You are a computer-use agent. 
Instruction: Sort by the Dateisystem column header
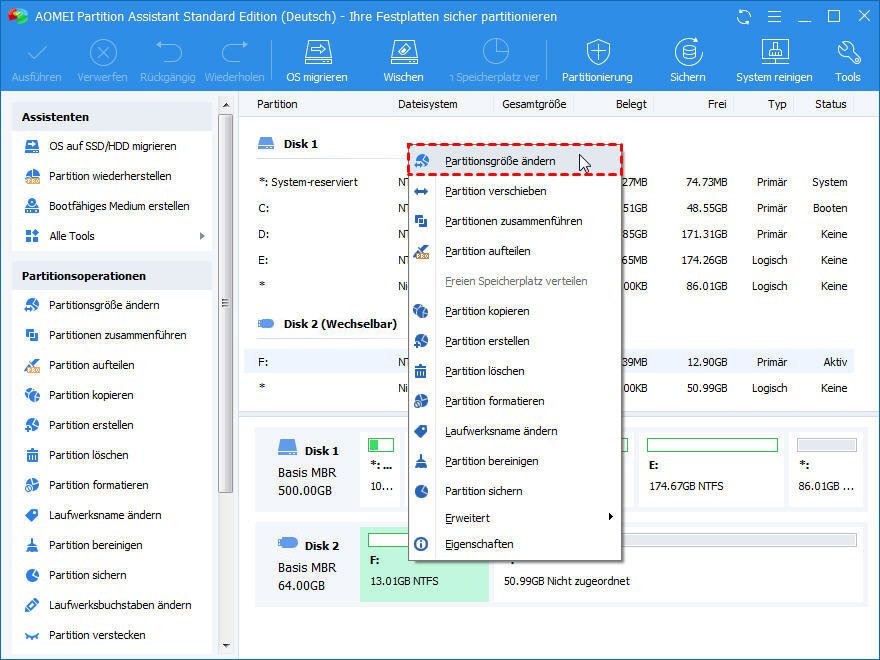click(428, 104)
